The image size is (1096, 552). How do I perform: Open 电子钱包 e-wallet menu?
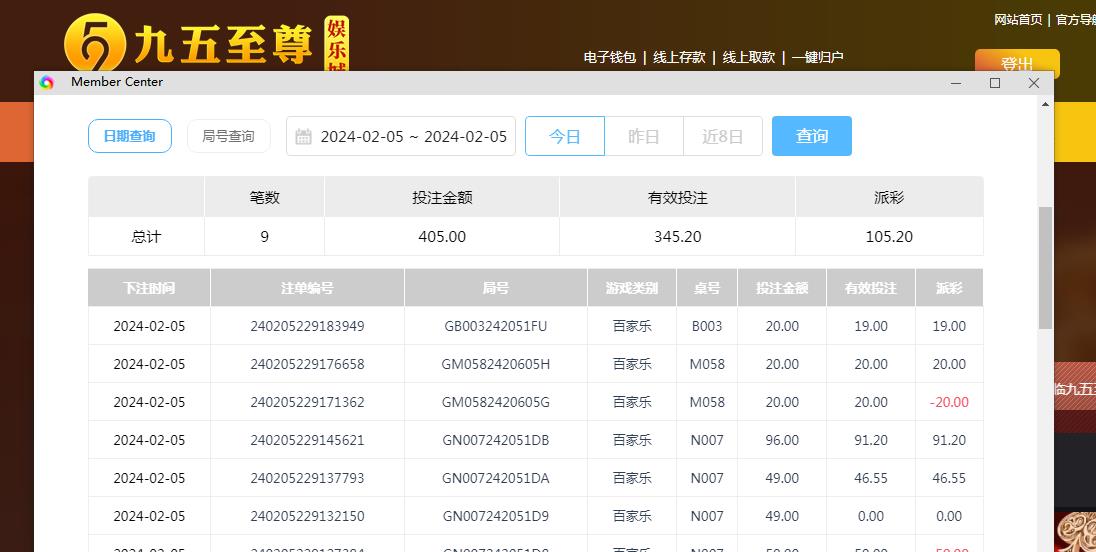[x=610, y=57]
